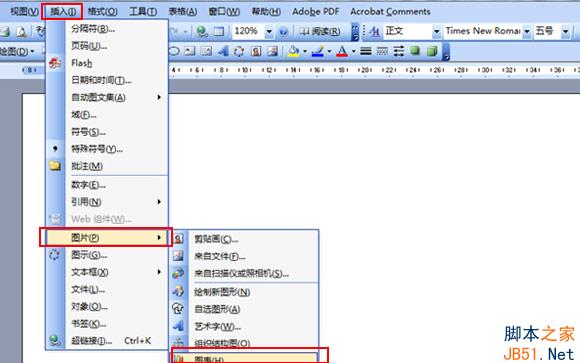Click the Insert WordArt icon on drawing toolbar

223,51
